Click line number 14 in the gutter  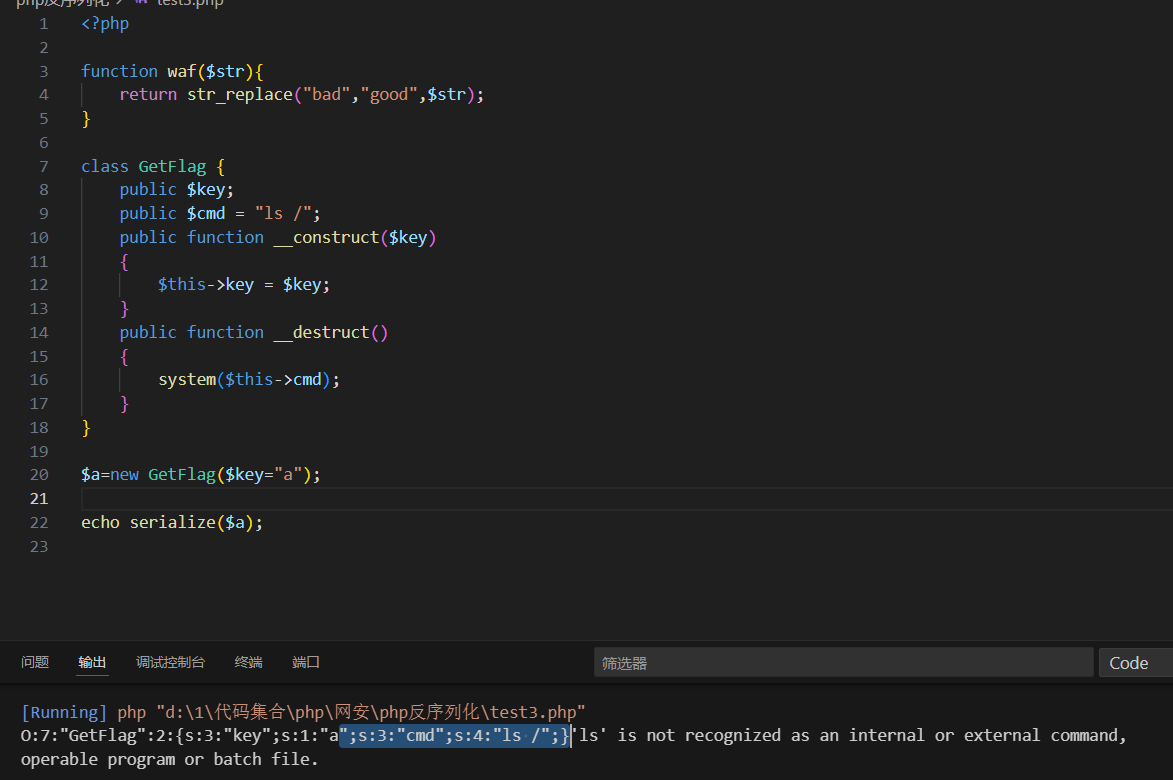coord(39,332)
